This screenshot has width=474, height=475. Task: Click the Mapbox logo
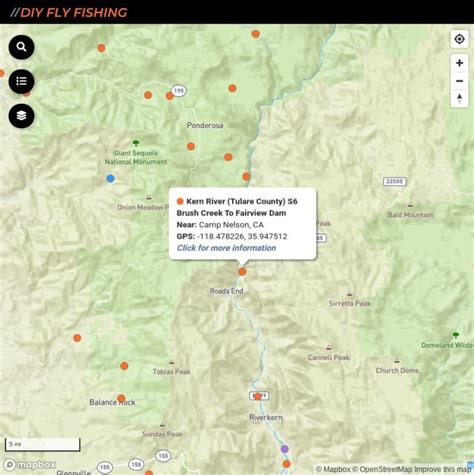30,464
